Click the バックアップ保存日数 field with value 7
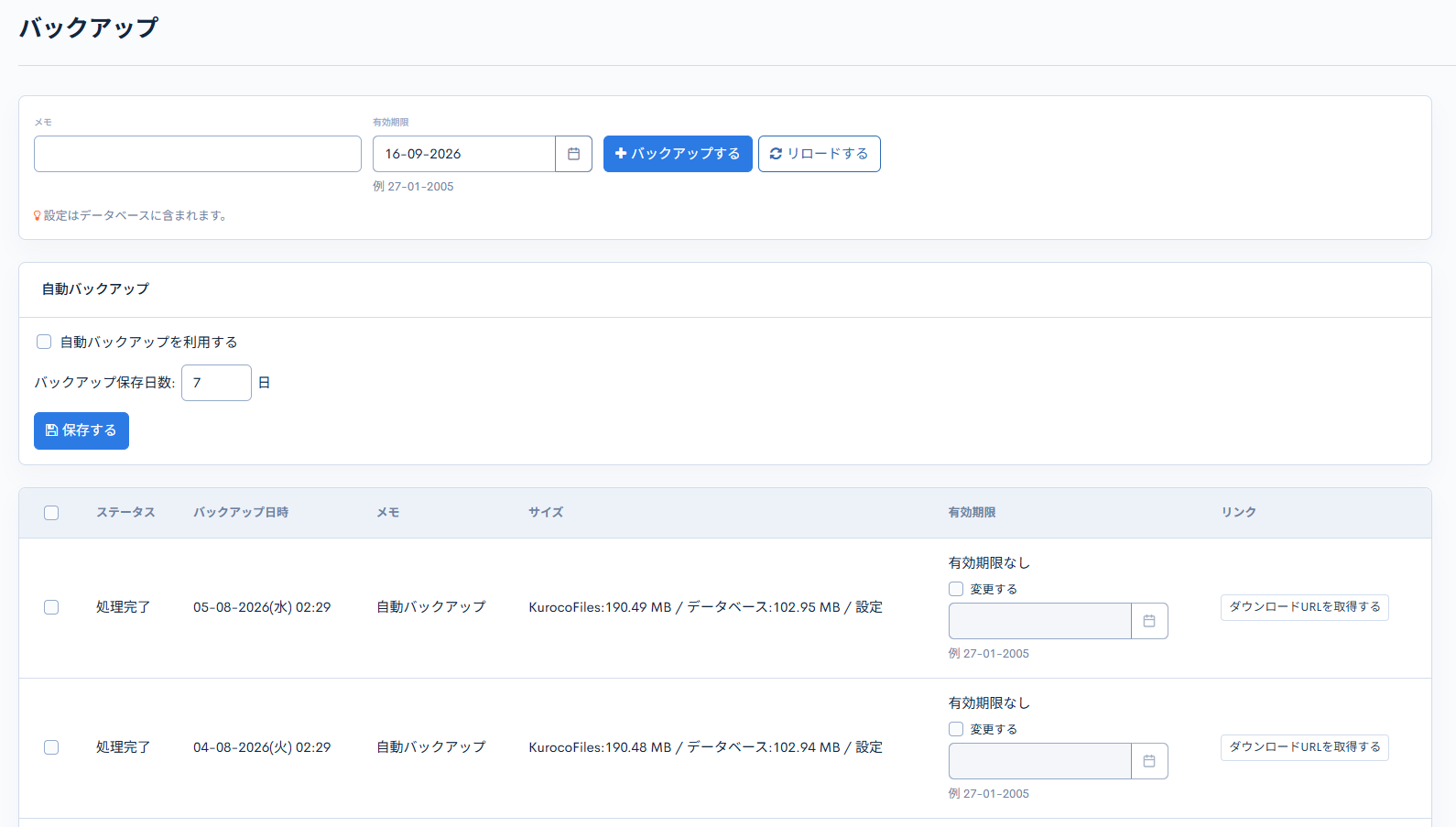 (216, 383)
